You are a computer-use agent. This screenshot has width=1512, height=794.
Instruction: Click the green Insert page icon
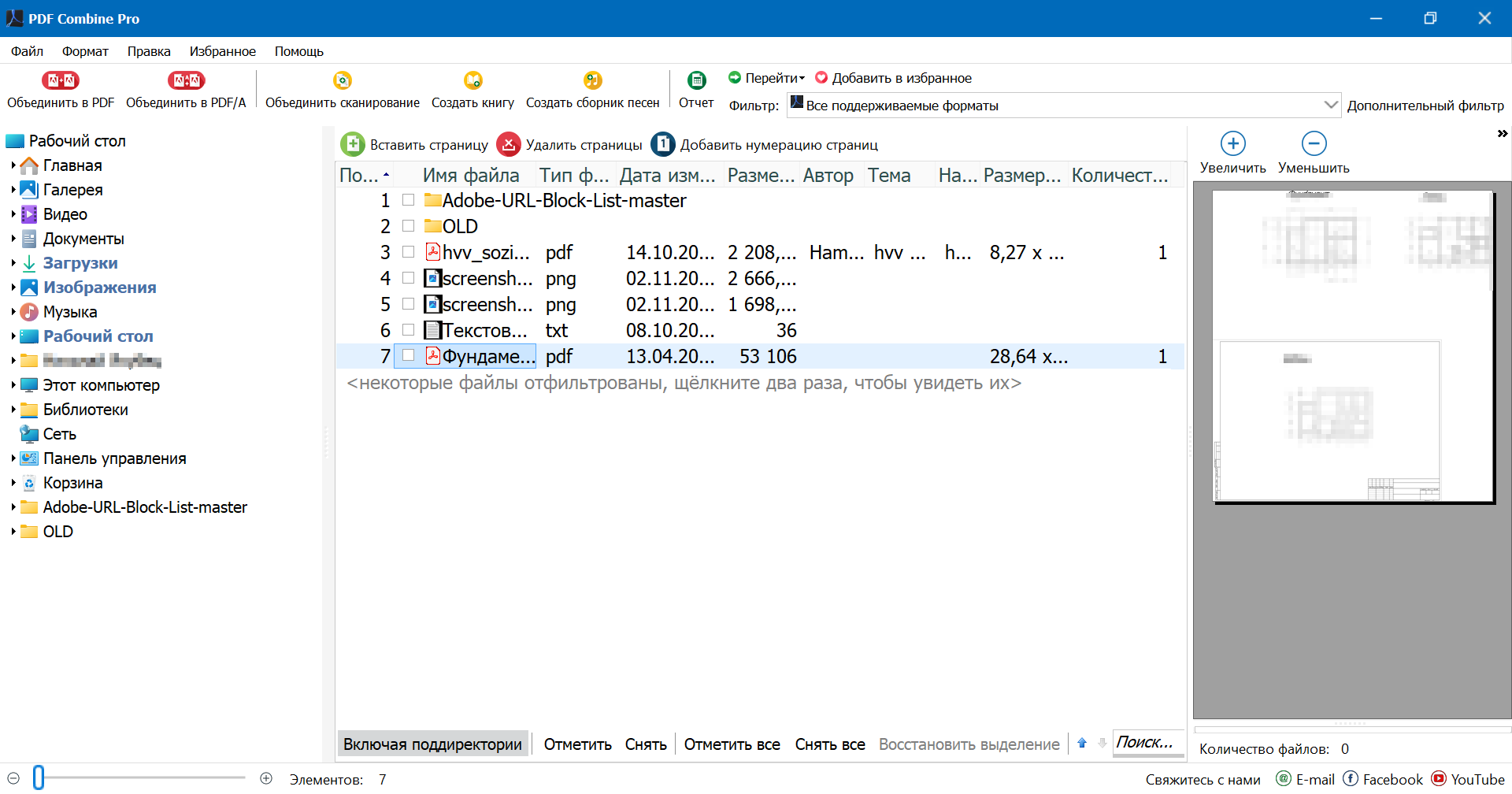[x=353, y=144]
